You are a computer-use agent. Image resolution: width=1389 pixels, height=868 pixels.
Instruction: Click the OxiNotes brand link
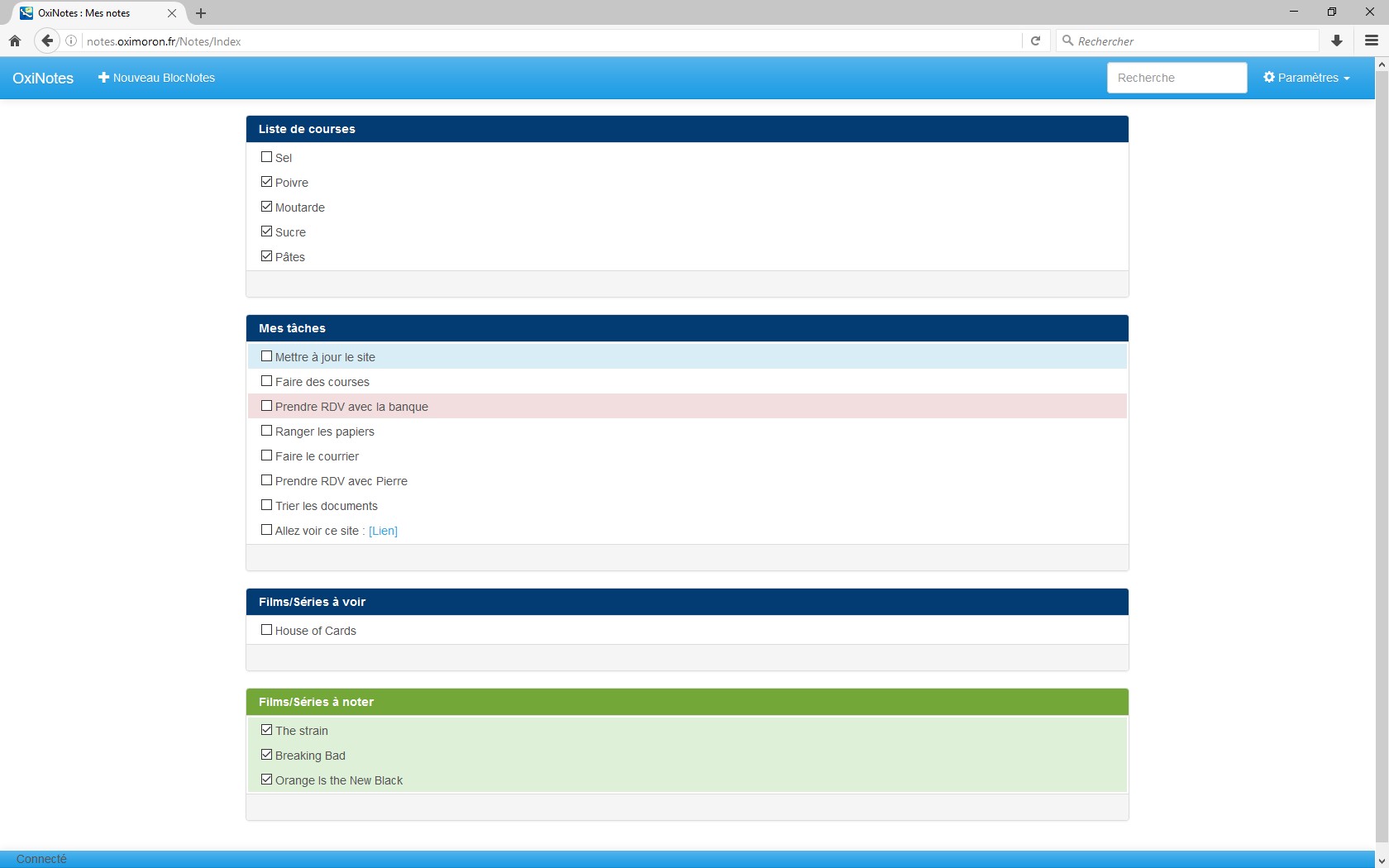[43, 78]
